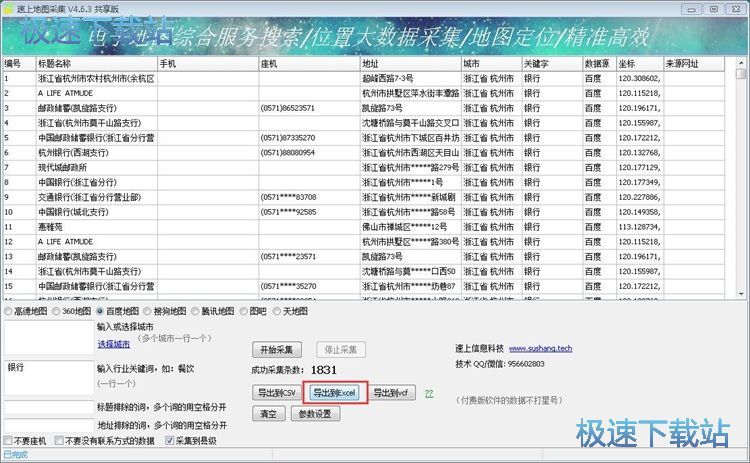Sort by the 手机 column header
Image resolution: width=750 pixels, height=463 pixels.
tap(208, 64)
